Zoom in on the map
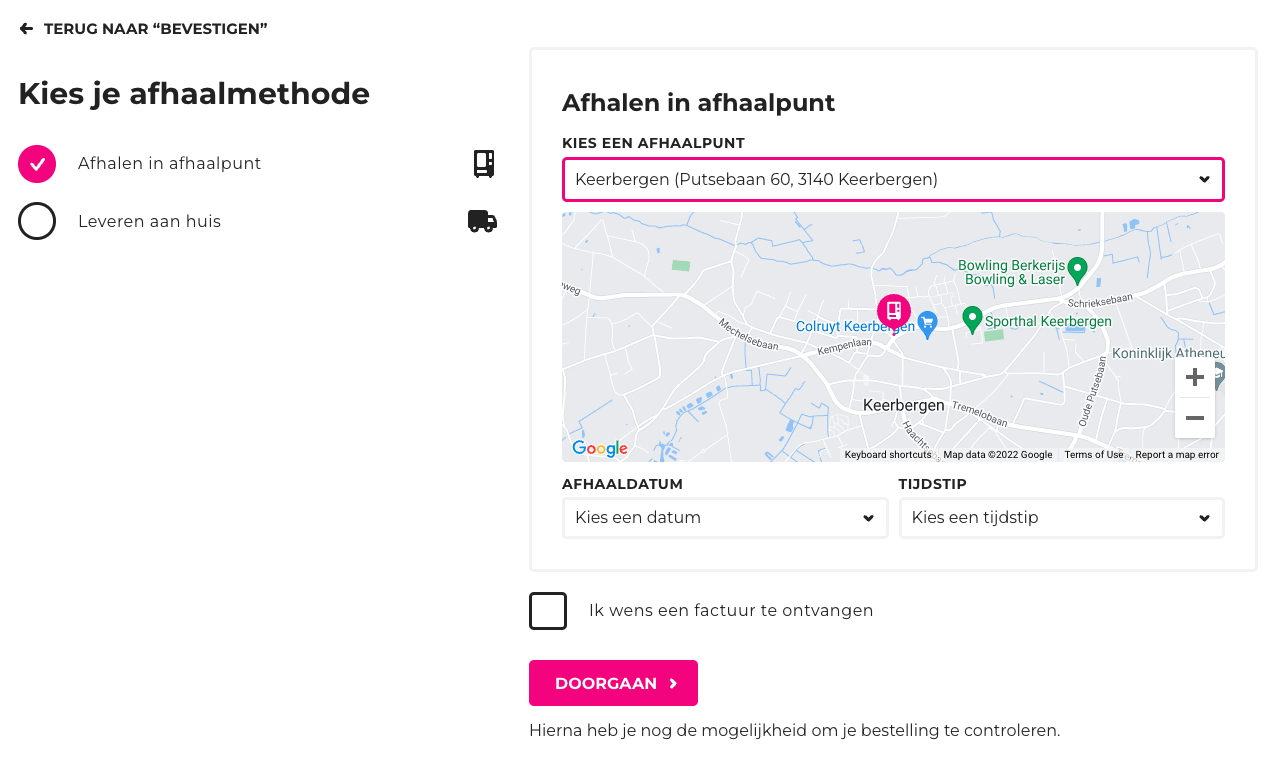The height and width of the screenshot is (761, 1277). tap(1194, 378)
